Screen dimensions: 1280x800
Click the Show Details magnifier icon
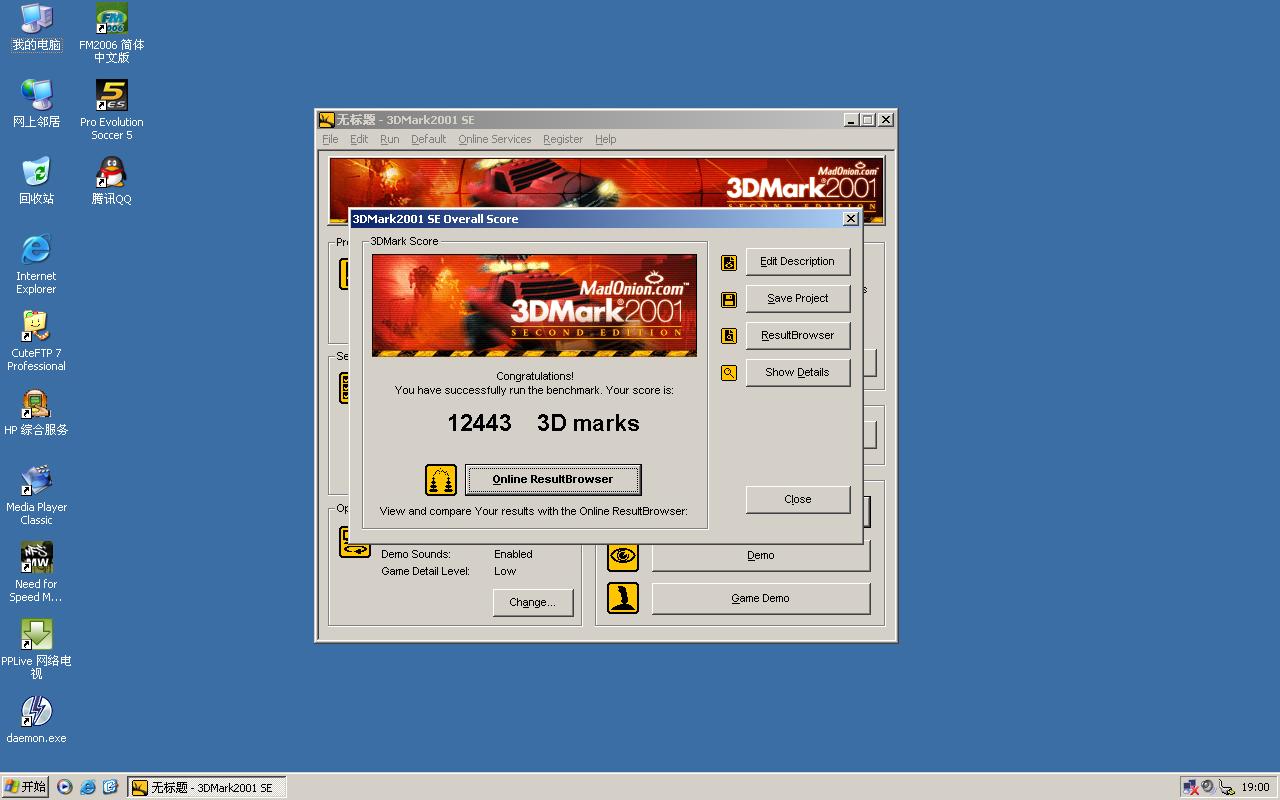click(x=729, y=373)
